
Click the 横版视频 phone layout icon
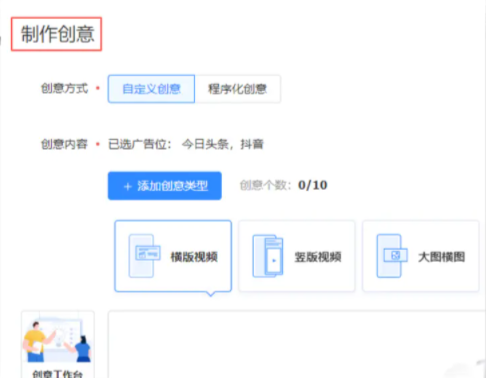coord(145,256)
